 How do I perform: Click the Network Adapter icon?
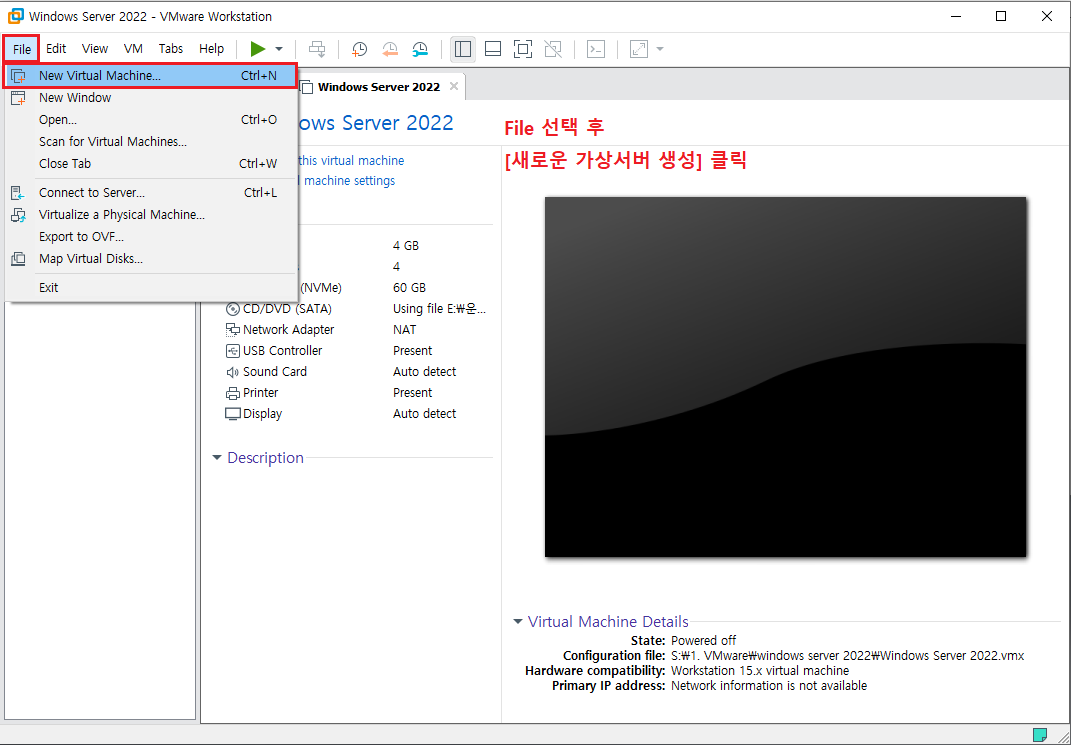click(x=233, y=330)
